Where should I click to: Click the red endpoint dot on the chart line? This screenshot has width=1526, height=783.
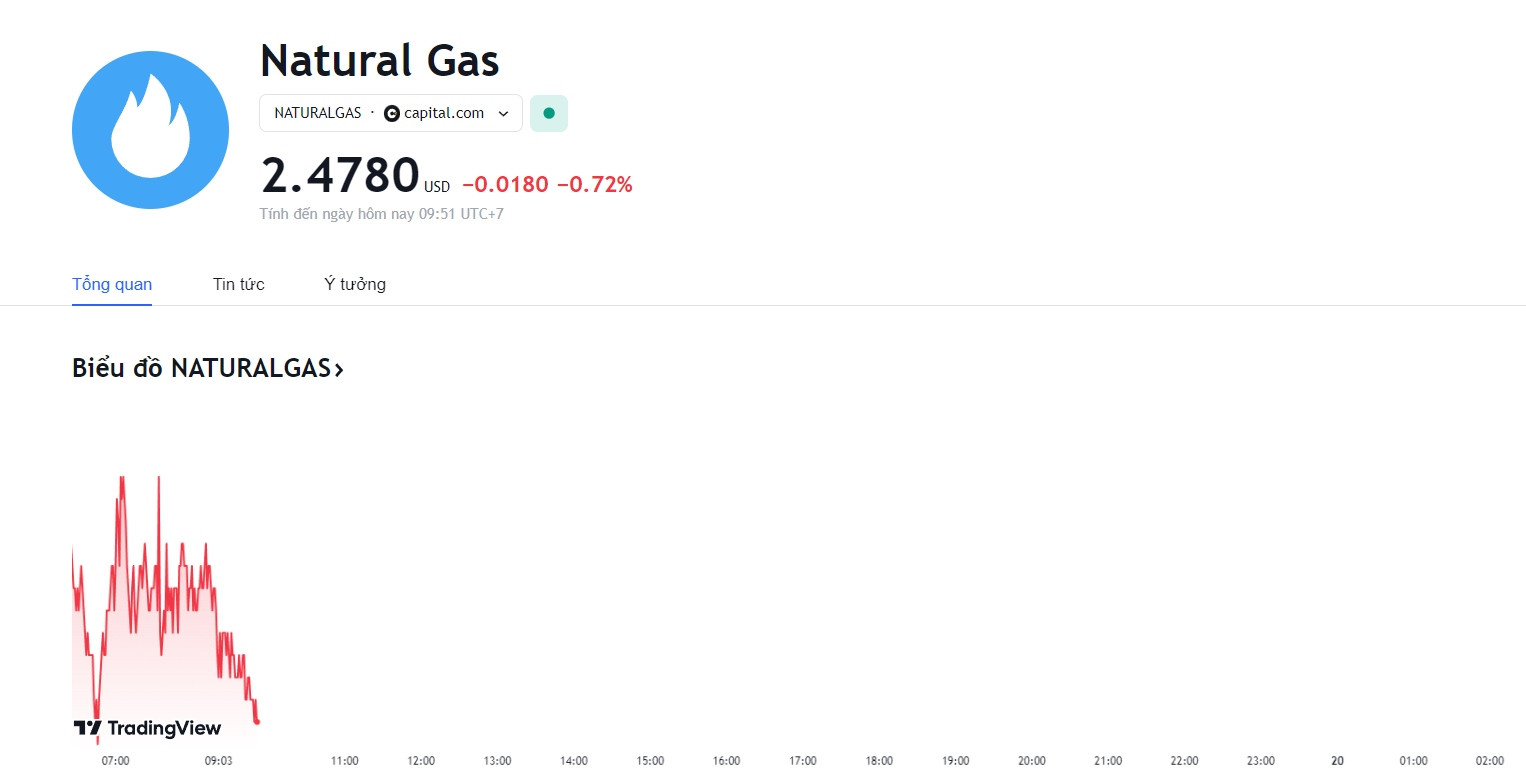pyautogui.click(x=258, y=721)
